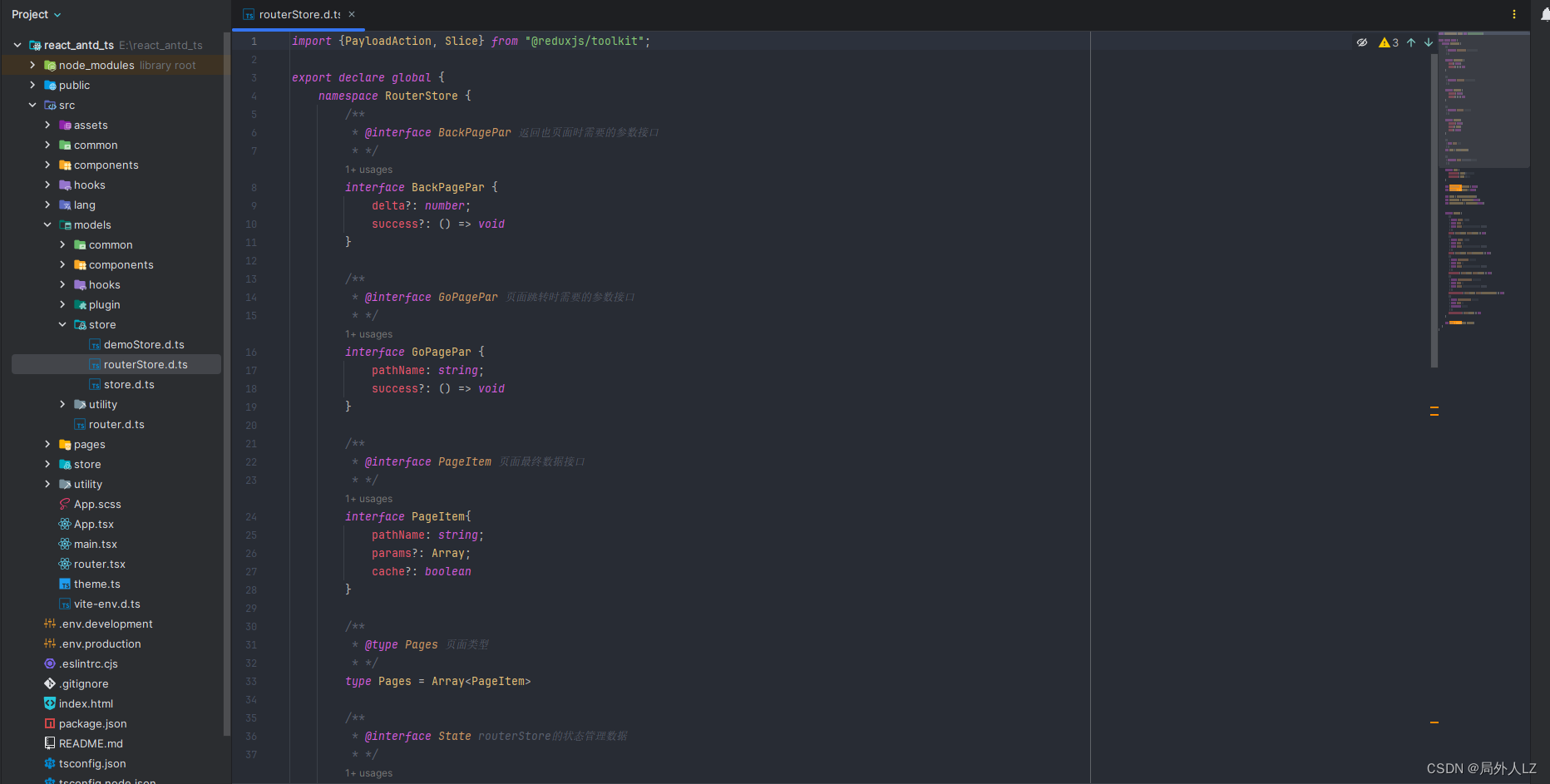Viewport: 1550px width, 784px height.
Task: Expand the node_modules folder
Action: pos(32,65)
